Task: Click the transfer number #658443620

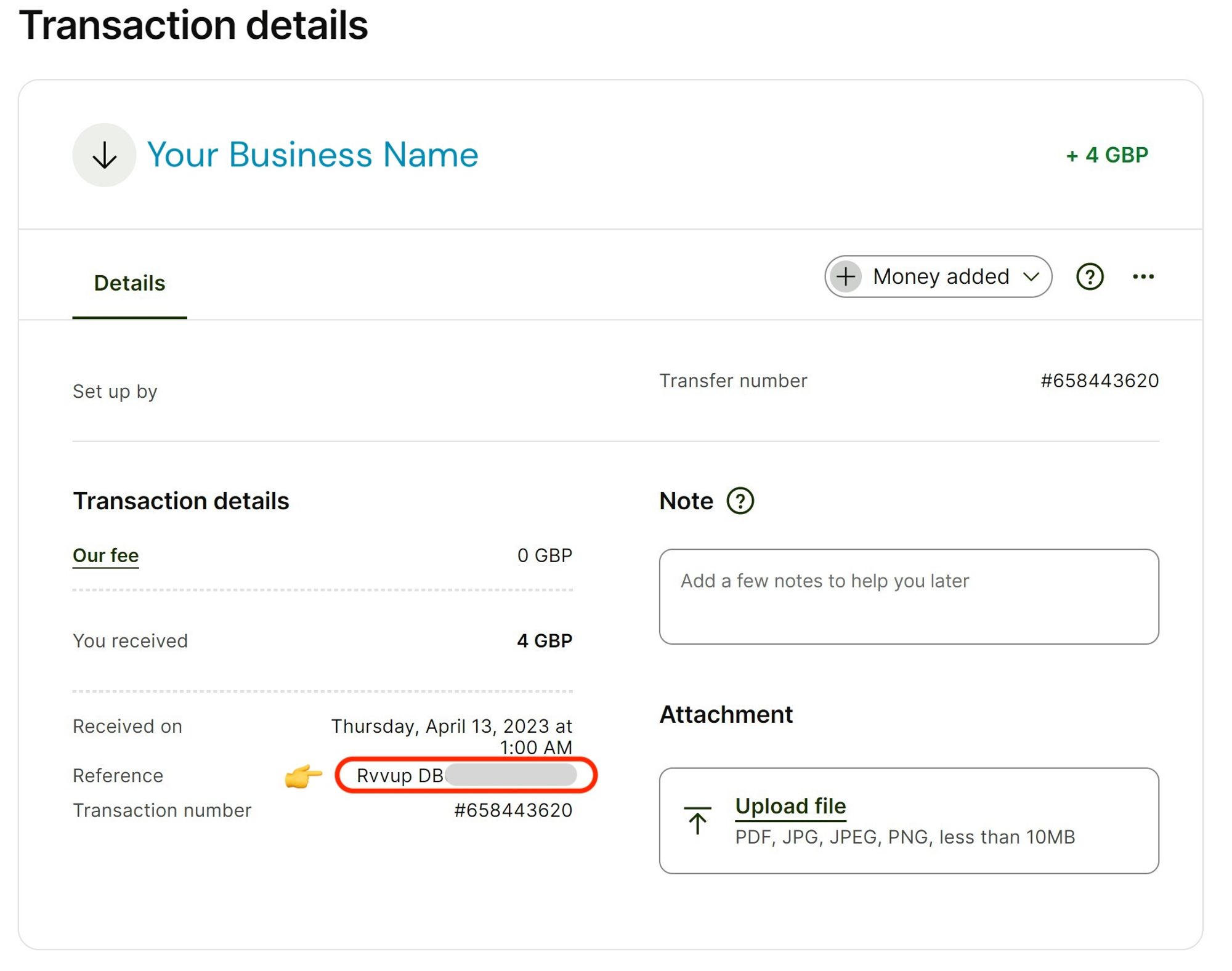Action: click(1099, 381)
